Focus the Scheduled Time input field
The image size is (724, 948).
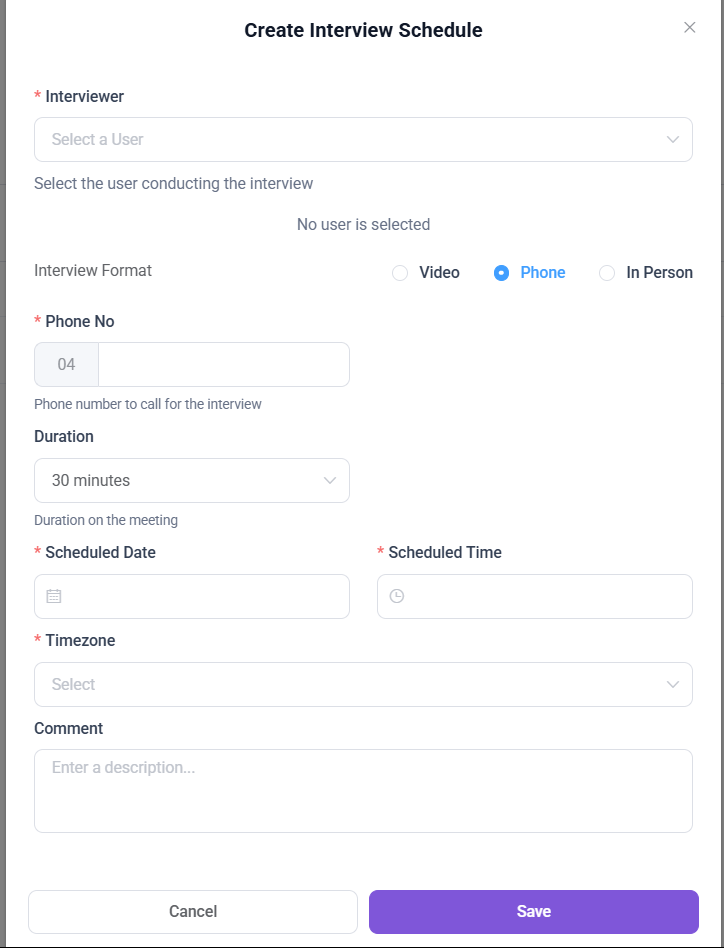(x=545, y=596)
